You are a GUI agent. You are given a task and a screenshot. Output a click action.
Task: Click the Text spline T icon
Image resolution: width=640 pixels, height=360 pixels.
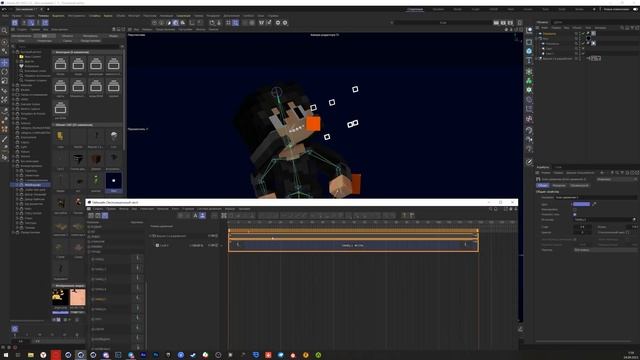click(529, 61)
